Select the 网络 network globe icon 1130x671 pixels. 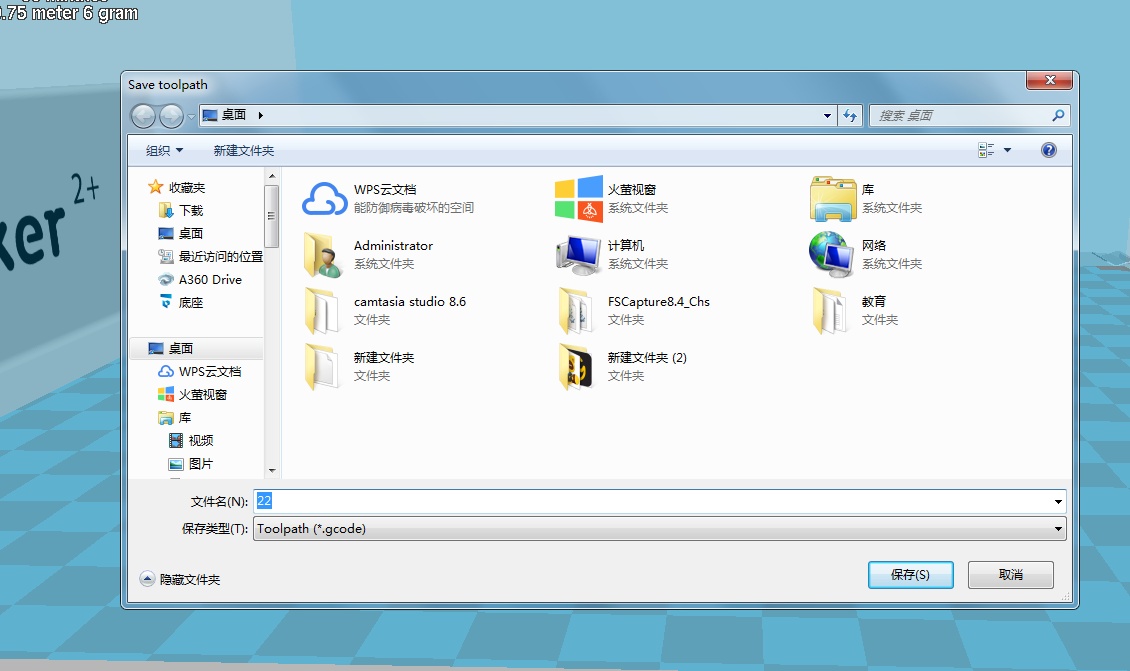click(833, 254)
